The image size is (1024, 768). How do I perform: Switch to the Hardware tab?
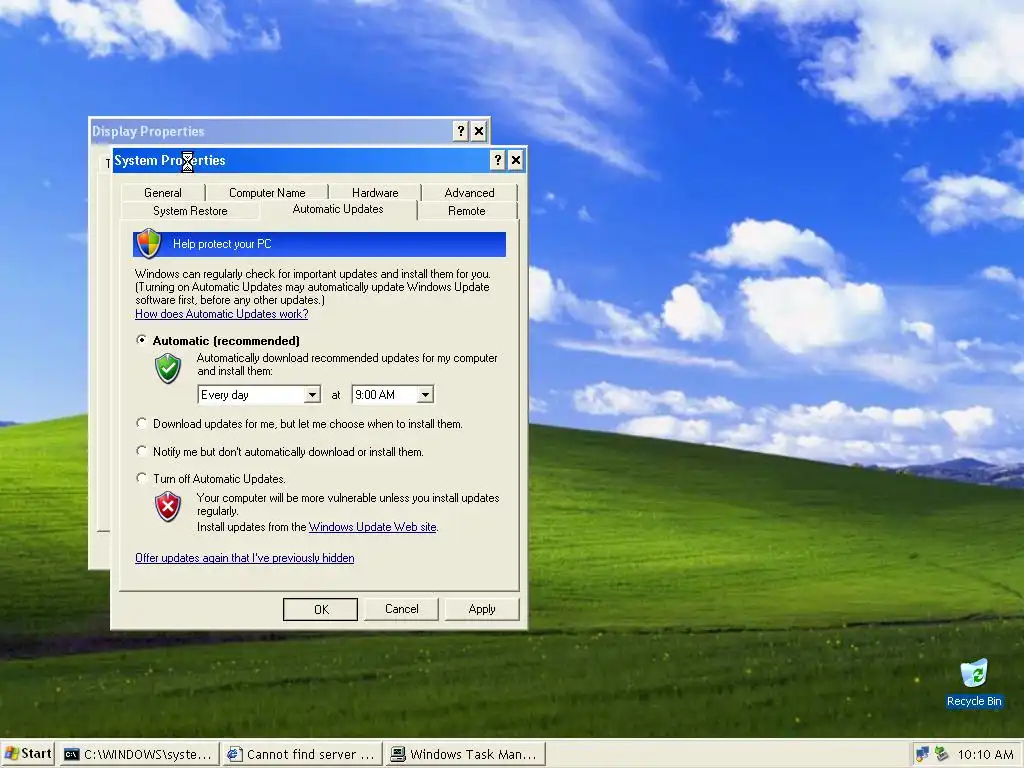coord(375,193)
